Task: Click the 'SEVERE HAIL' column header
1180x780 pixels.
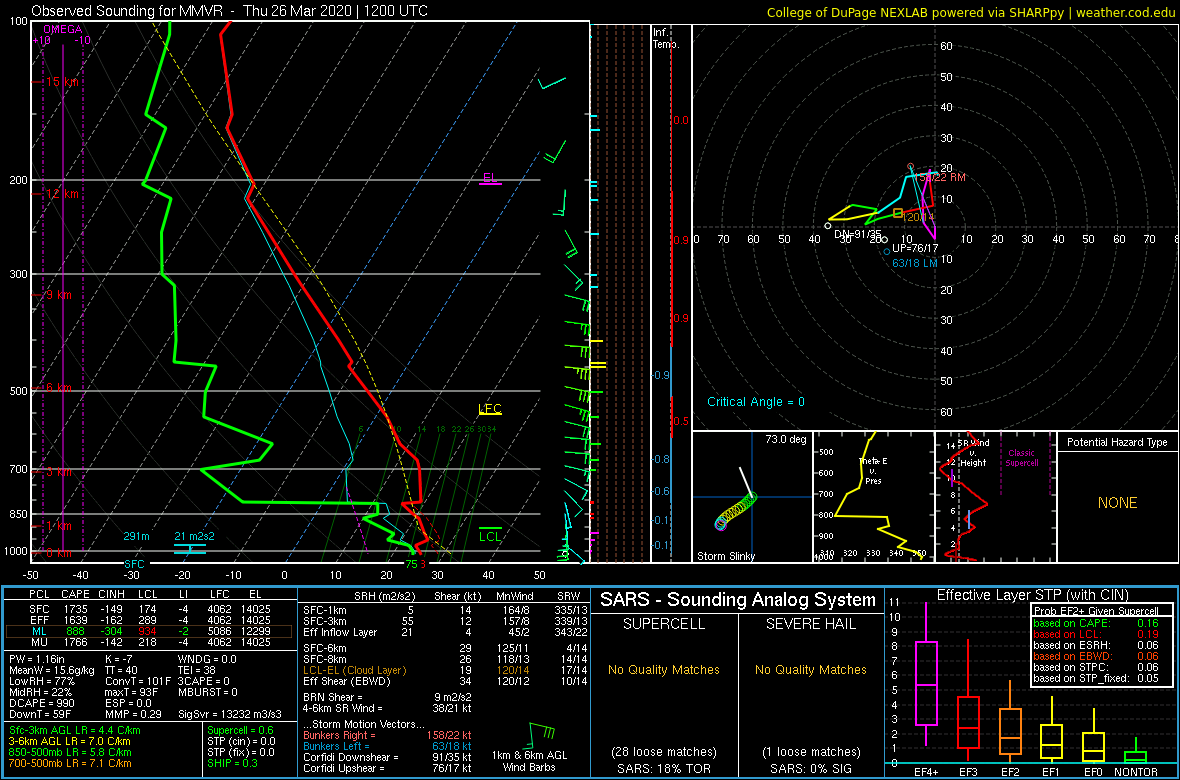Action: (810, 624)
